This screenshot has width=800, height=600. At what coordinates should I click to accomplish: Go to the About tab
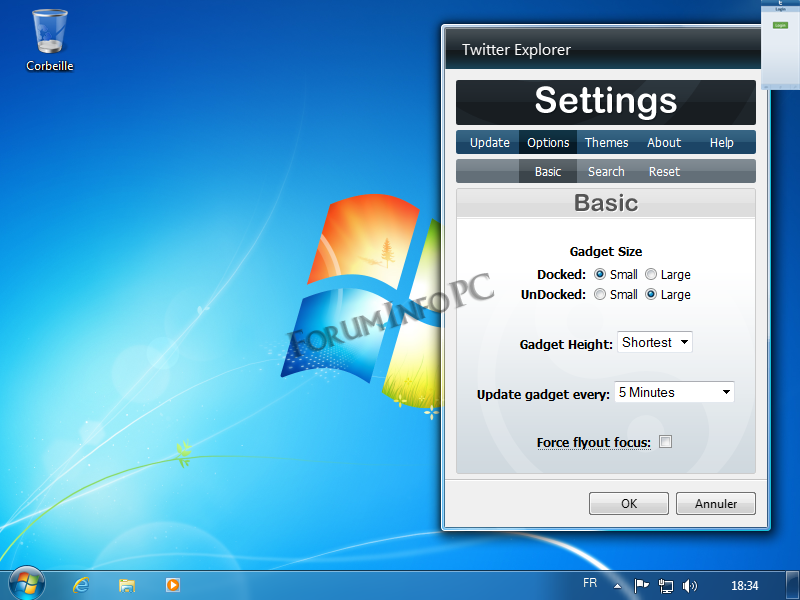pos(664,142)
